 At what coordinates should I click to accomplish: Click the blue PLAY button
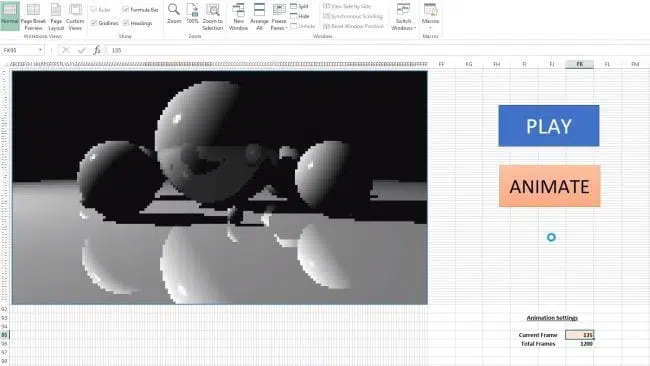(x=549, y=126)
